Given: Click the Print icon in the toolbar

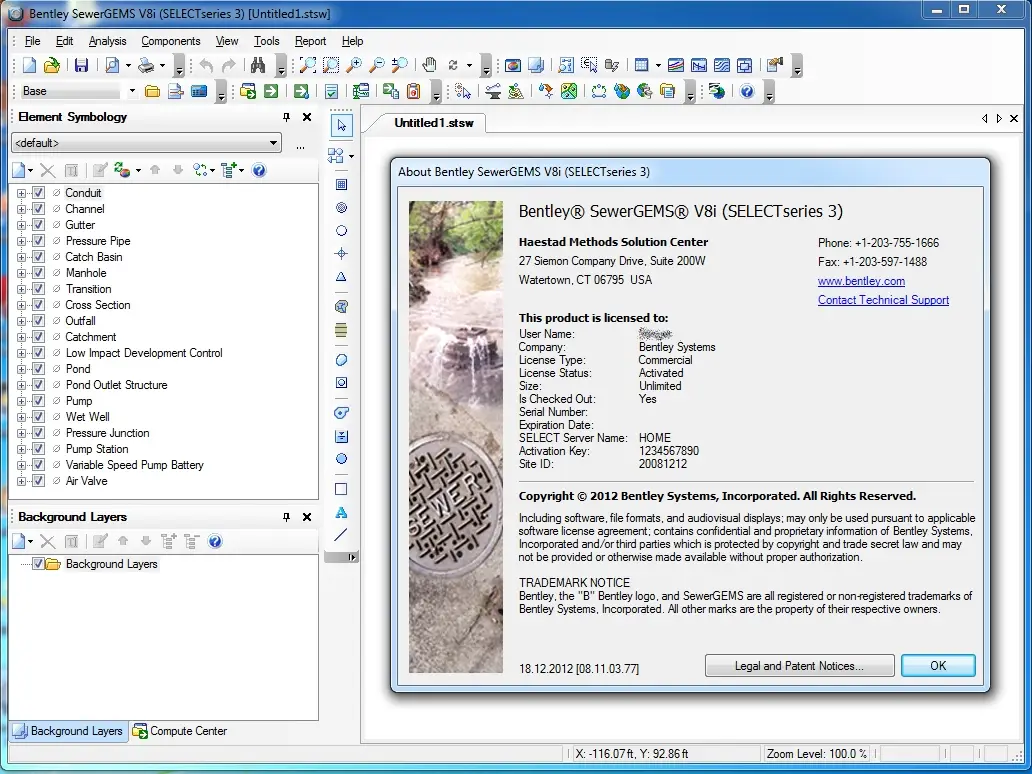Looking at the screenshot, I should [146, 66].
